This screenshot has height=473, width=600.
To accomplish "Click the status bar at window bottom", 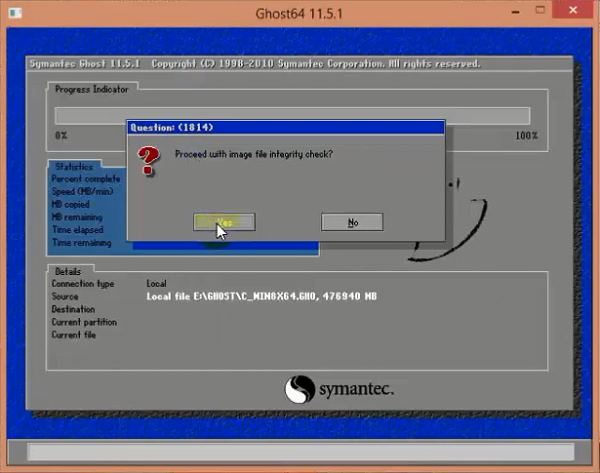I will [x=299, y=451].
